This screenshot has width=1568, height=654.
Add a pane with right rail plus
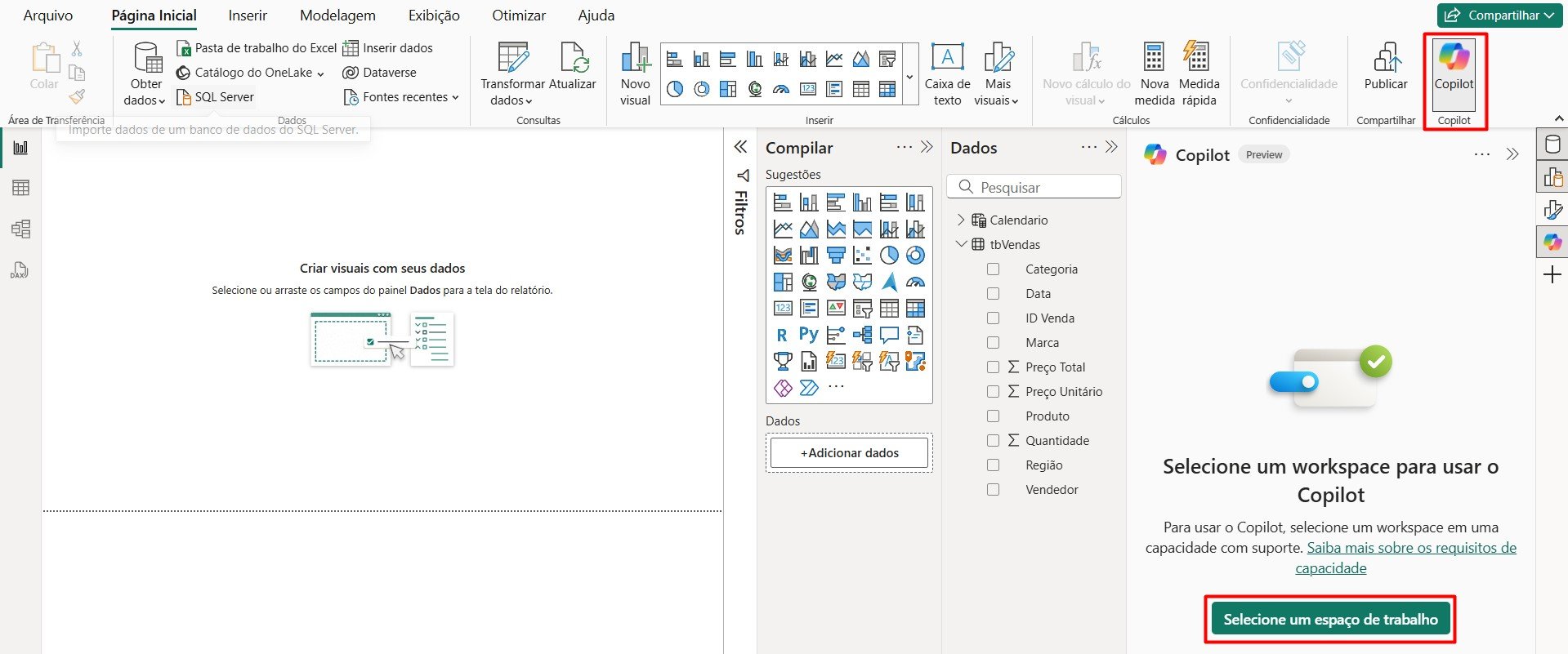pos(1552,275)
